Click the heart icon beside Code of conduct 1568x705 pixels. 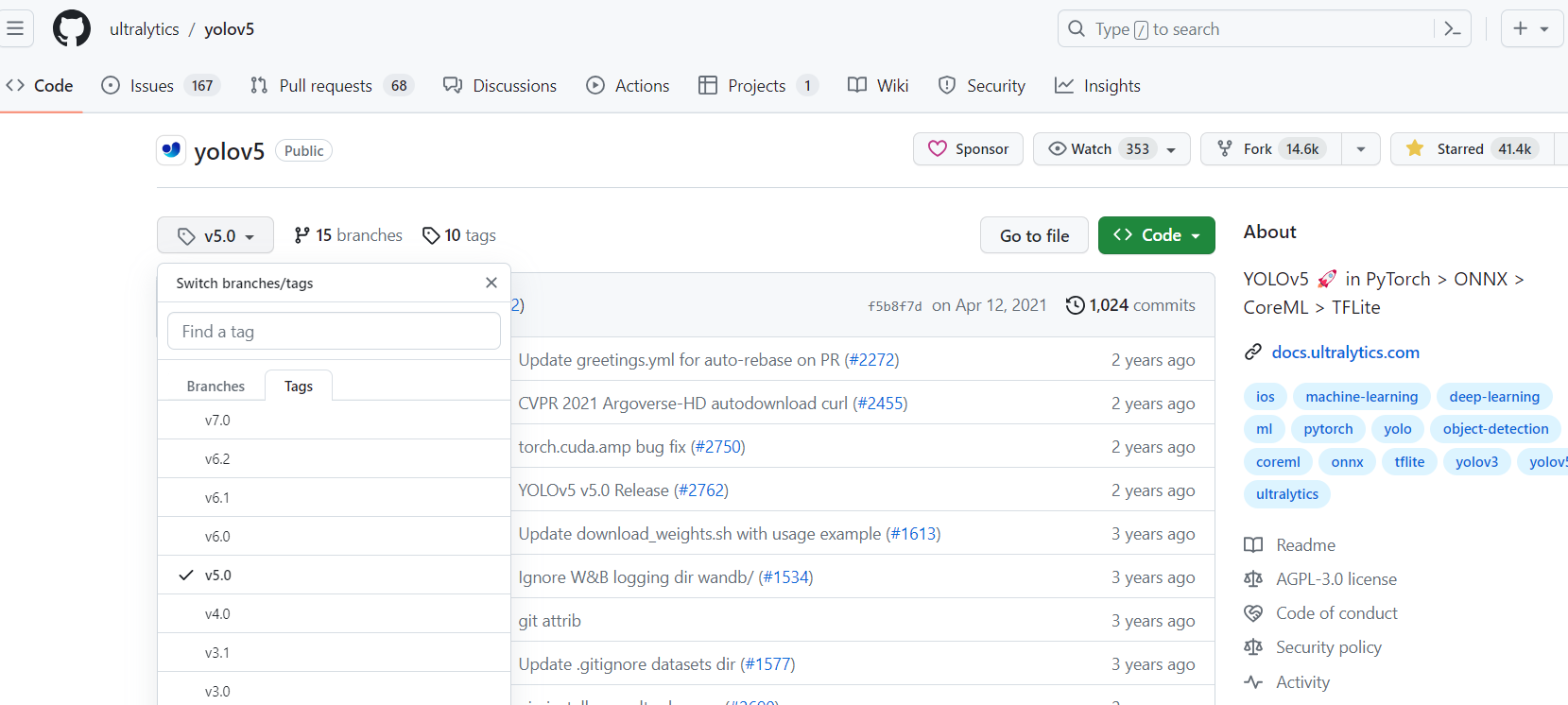click(x=1253, y=613)
